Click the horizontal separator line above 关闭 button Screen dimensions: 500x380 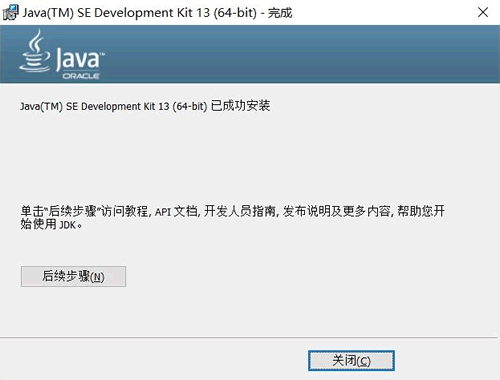point(250,338)
